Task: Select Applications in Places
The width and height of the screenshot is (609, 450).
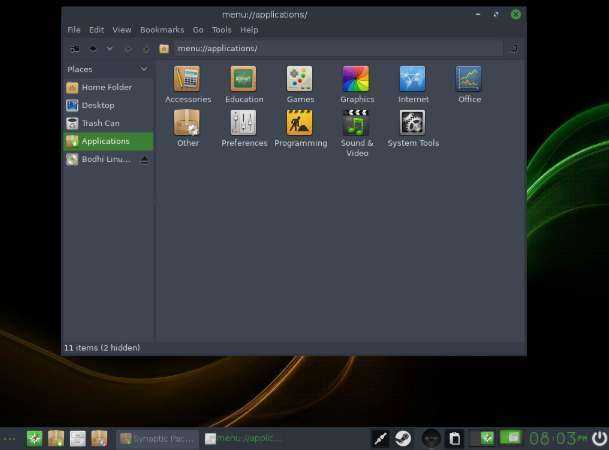Action: [108, 141]
